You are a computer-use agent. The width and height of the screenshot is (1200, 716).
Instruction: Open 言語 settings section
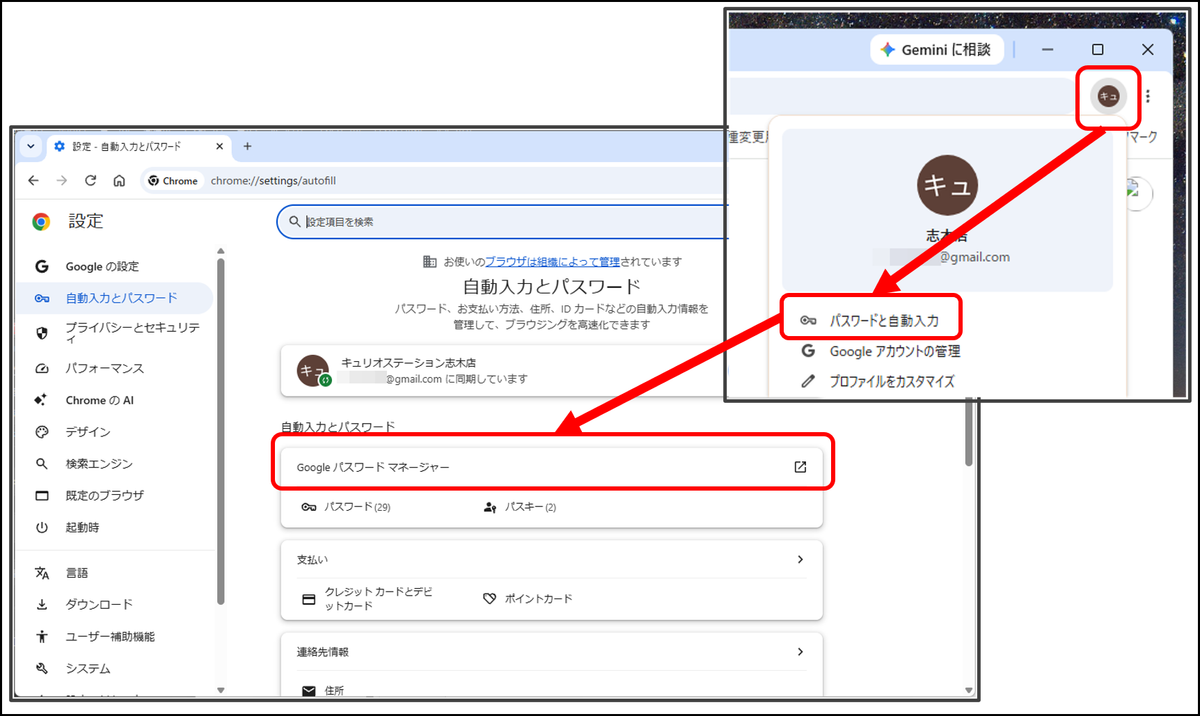point(77,573)
